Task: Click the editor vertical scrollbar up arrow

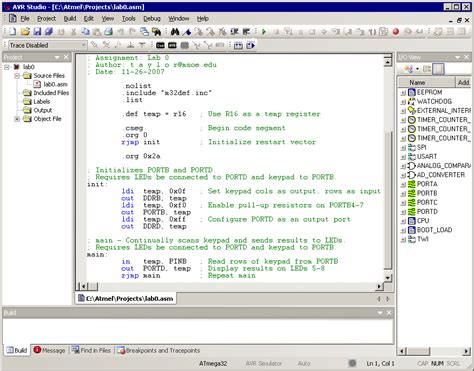Action: pos(387,62)
